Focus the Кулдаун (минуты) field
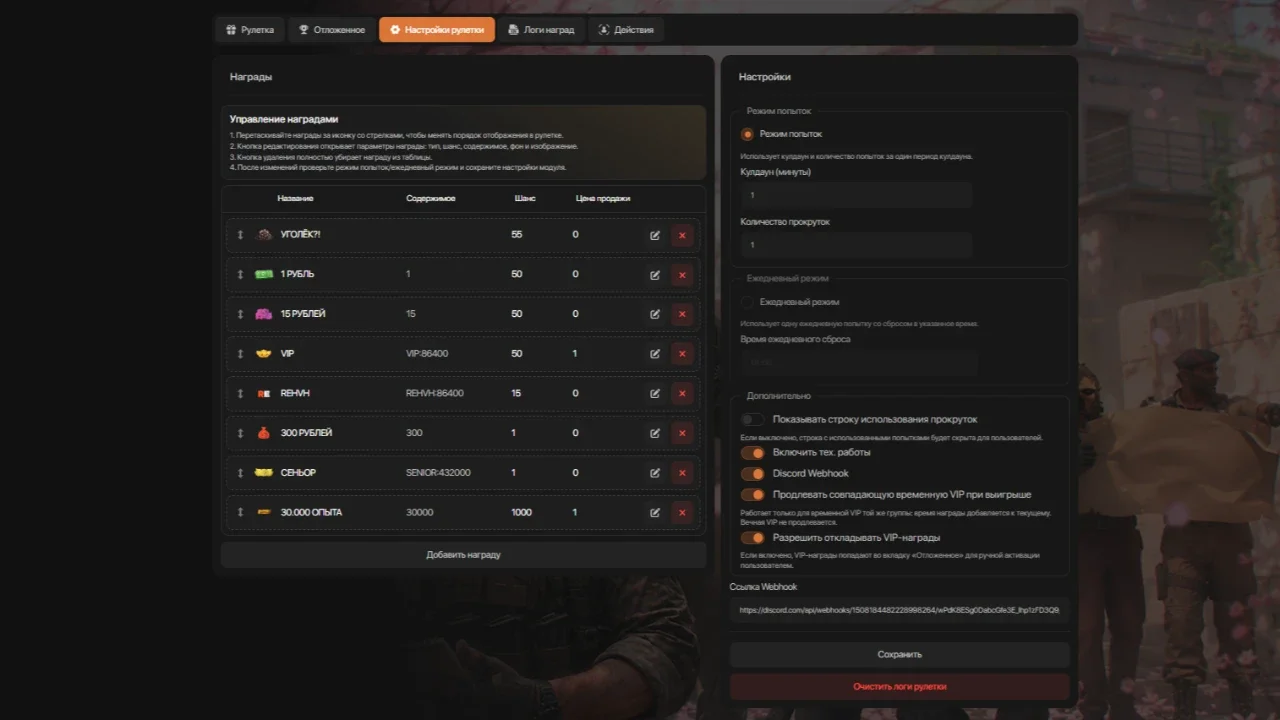Screen dimensions: 1280x720 856,195
